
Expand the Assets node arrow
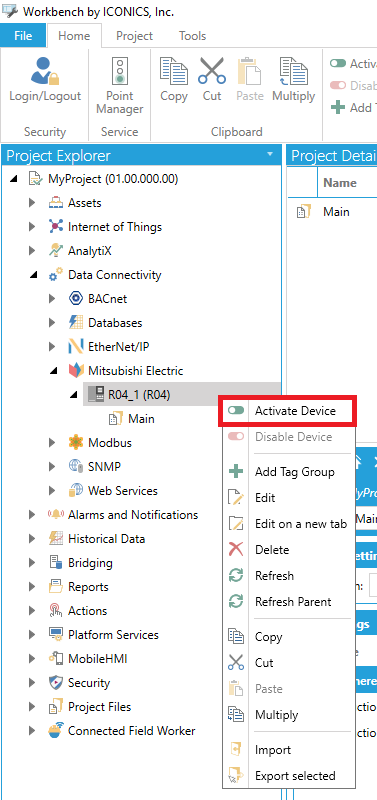pyautogui.click(x=33, y=203)
